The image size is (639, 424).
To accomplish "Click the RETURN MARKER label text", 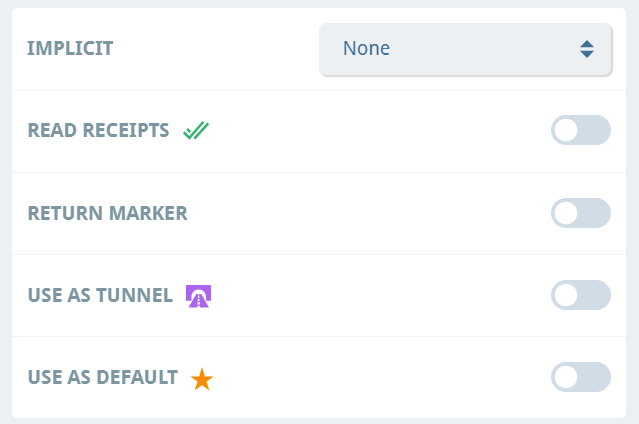I will click(x=108, y=213).
